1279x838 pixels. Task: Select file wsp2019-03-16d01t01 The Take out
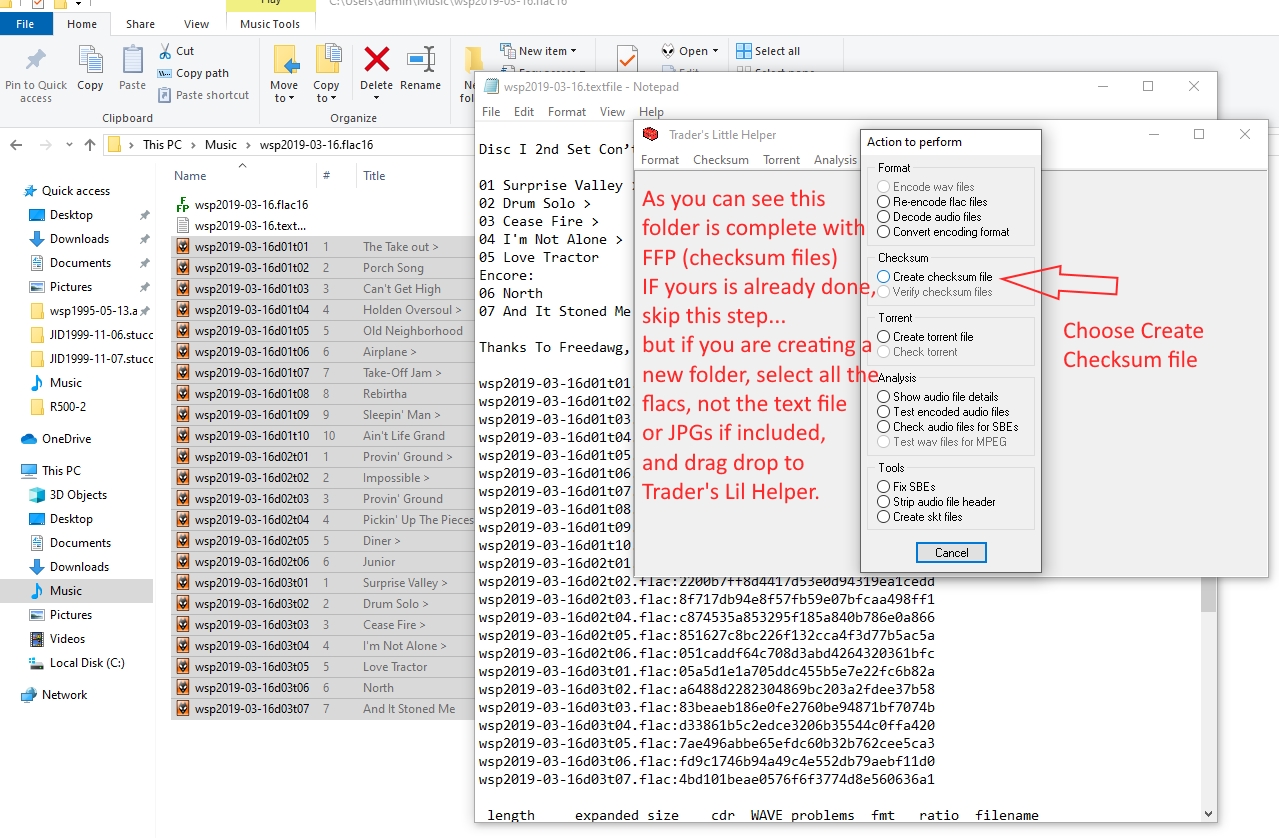(322, 247)
